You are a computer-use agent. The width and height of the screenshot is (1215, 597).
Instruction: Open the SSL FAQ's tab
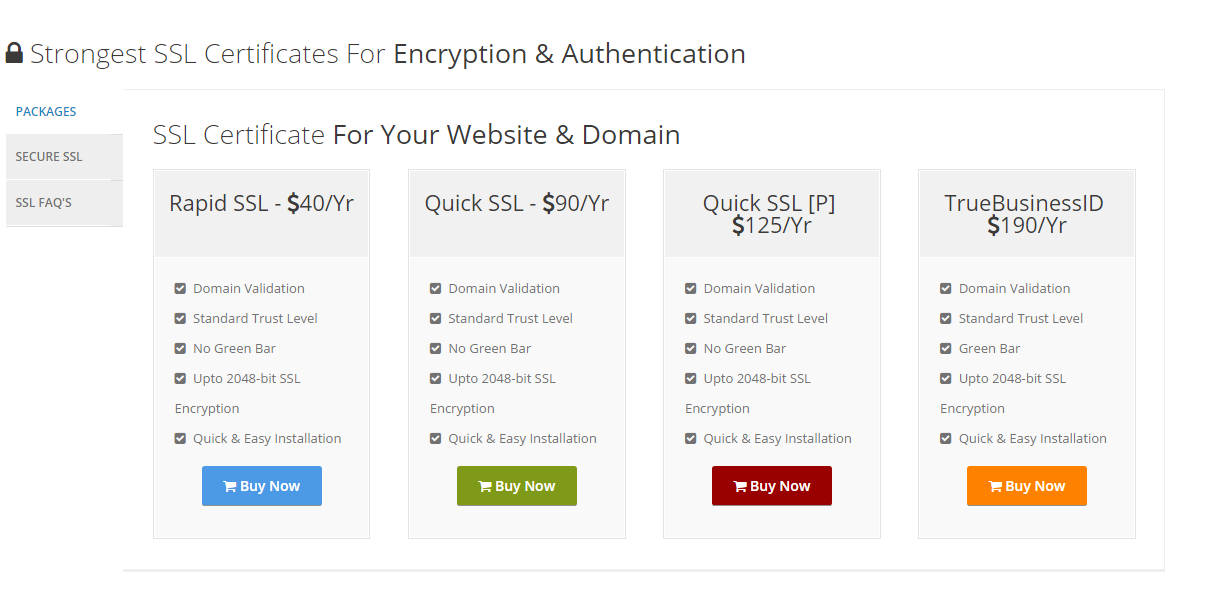tap(64, 203)
